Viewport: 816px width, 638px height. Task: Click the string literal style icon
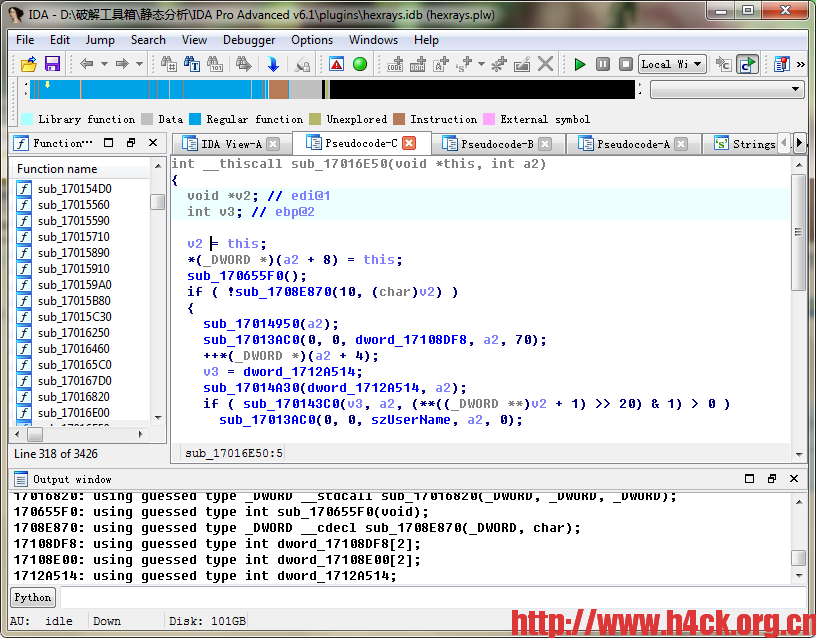(464, 64)
